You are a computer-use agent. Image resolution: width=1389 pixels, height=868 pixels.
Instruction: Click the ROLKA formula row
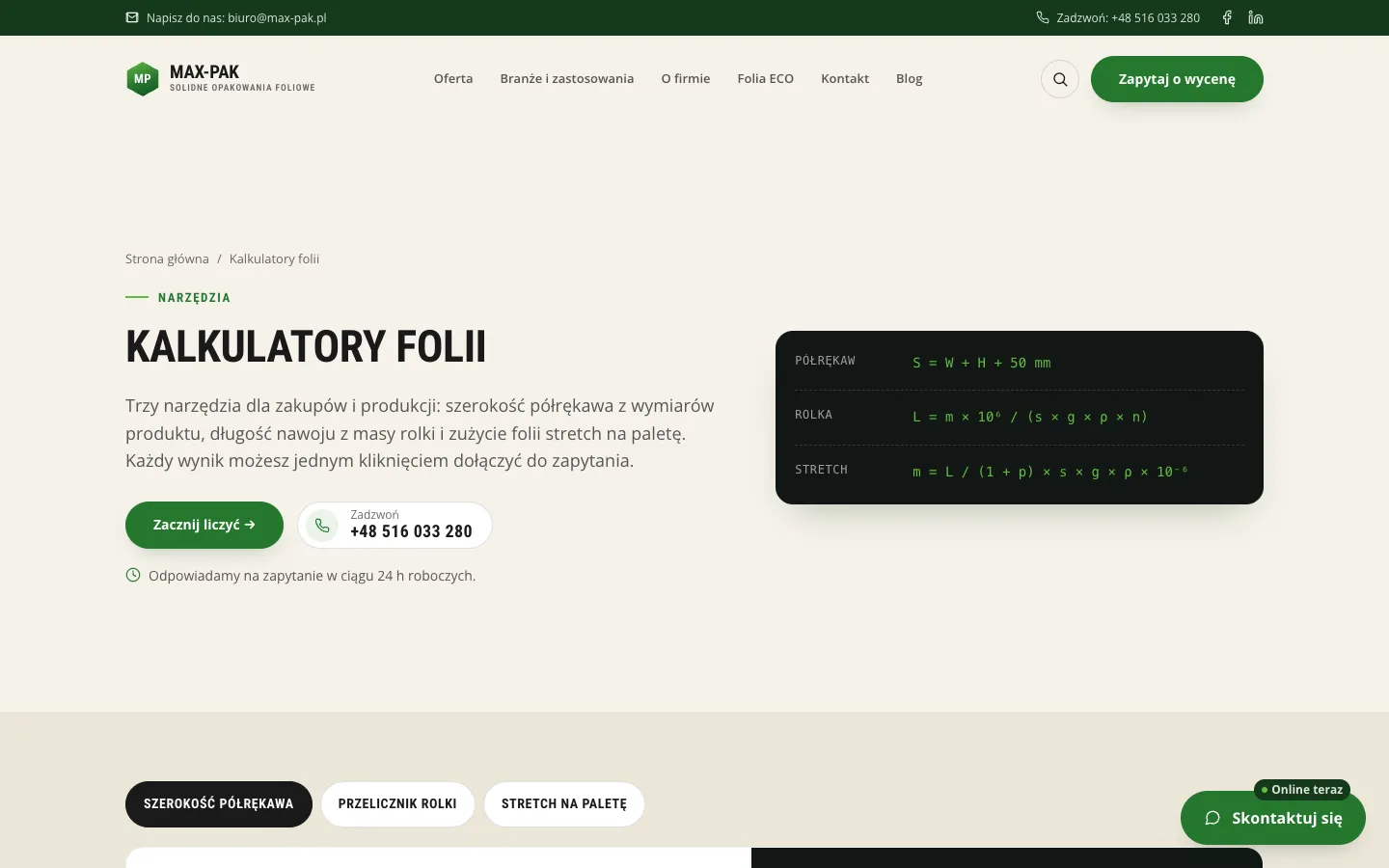1020,417
